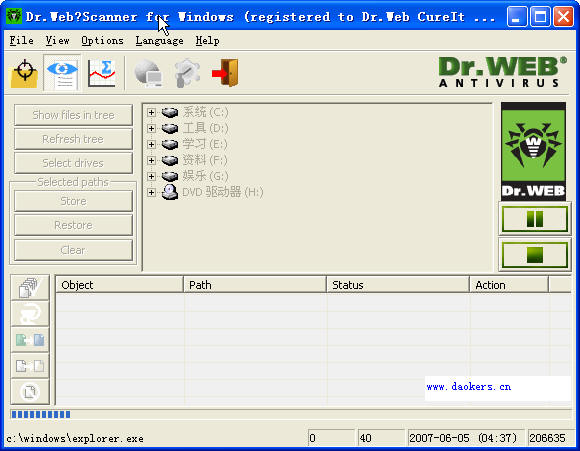The height and width of the screenshot is (451, 580).
Task: Pause the scan with pause button
Action: [x=535, y=219]
